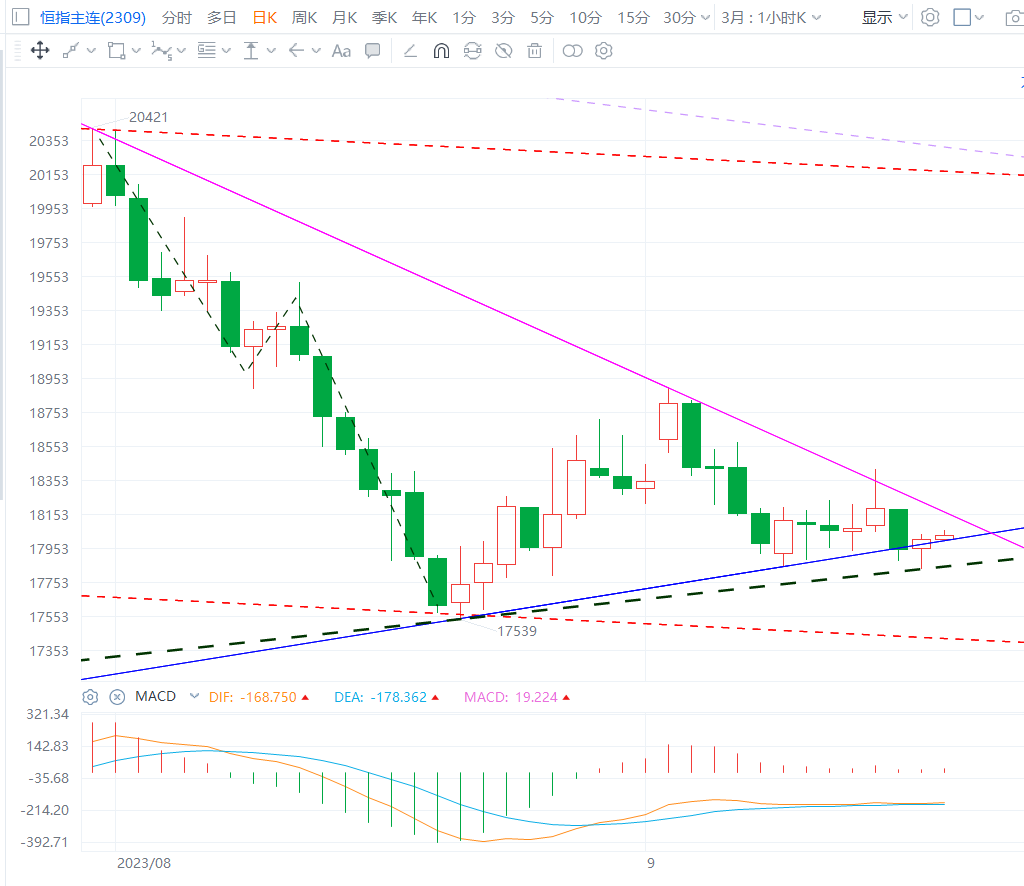Select the Fibonacci retracement lines tool
This screenshot has width=1024, height=886.
(206, 50)
